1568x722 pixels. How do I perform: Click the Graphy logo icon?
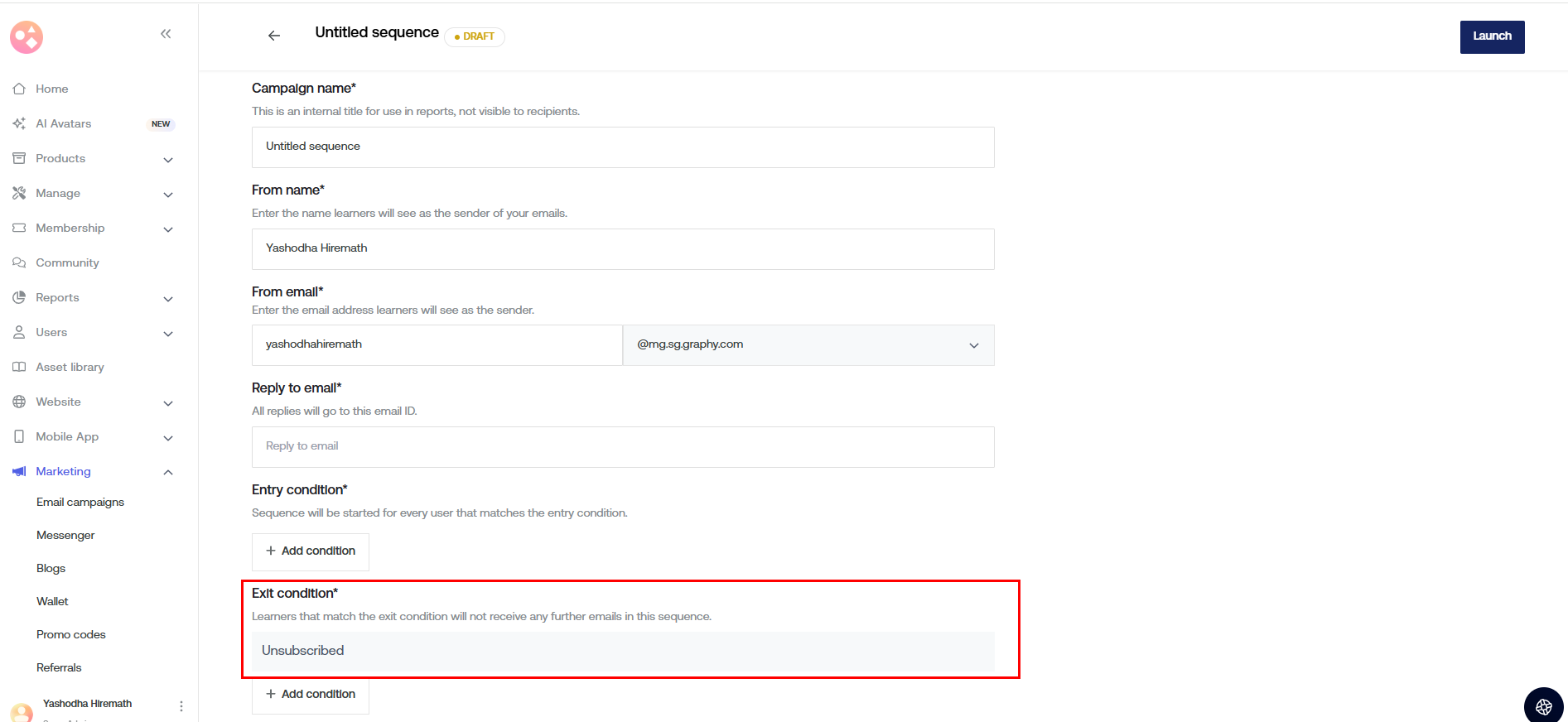pyautogui.click(x=27, y=37)
